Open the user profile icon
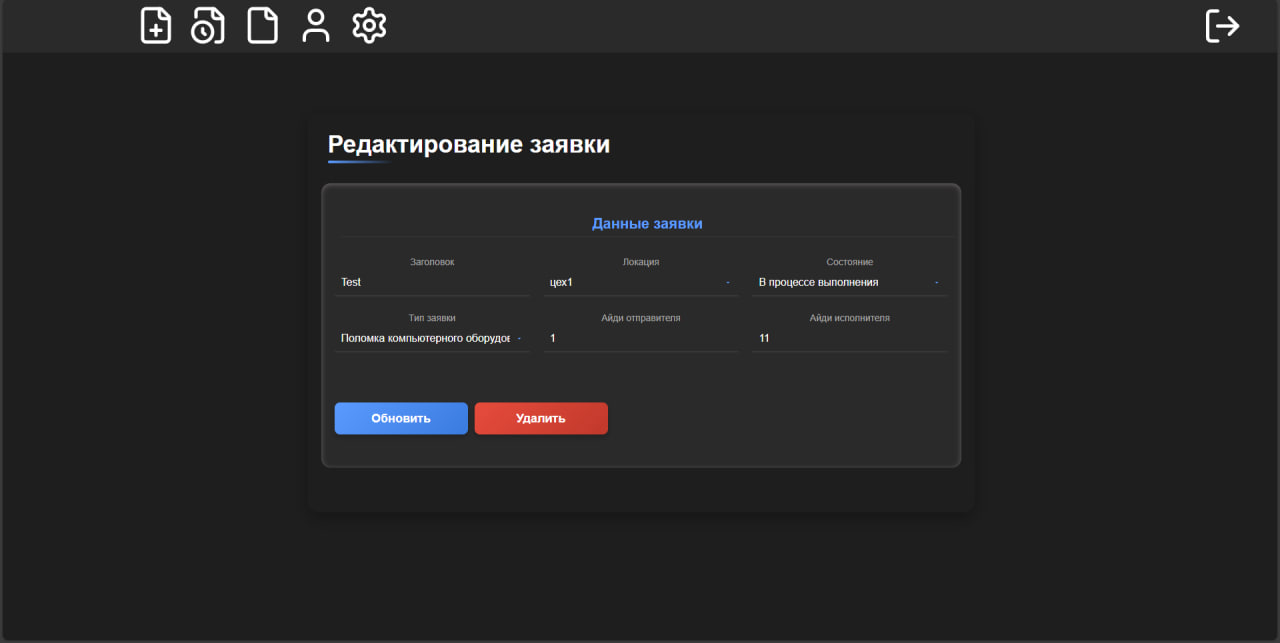Screen dimensions: 1280x643 [316, 26]
